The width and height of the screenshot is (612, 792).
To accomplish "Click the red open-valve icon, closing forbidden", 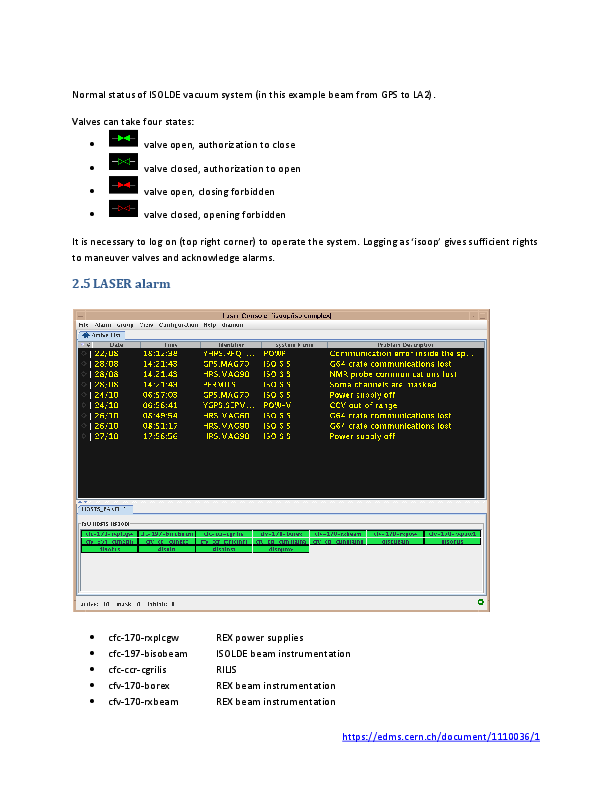I will 123,185.
